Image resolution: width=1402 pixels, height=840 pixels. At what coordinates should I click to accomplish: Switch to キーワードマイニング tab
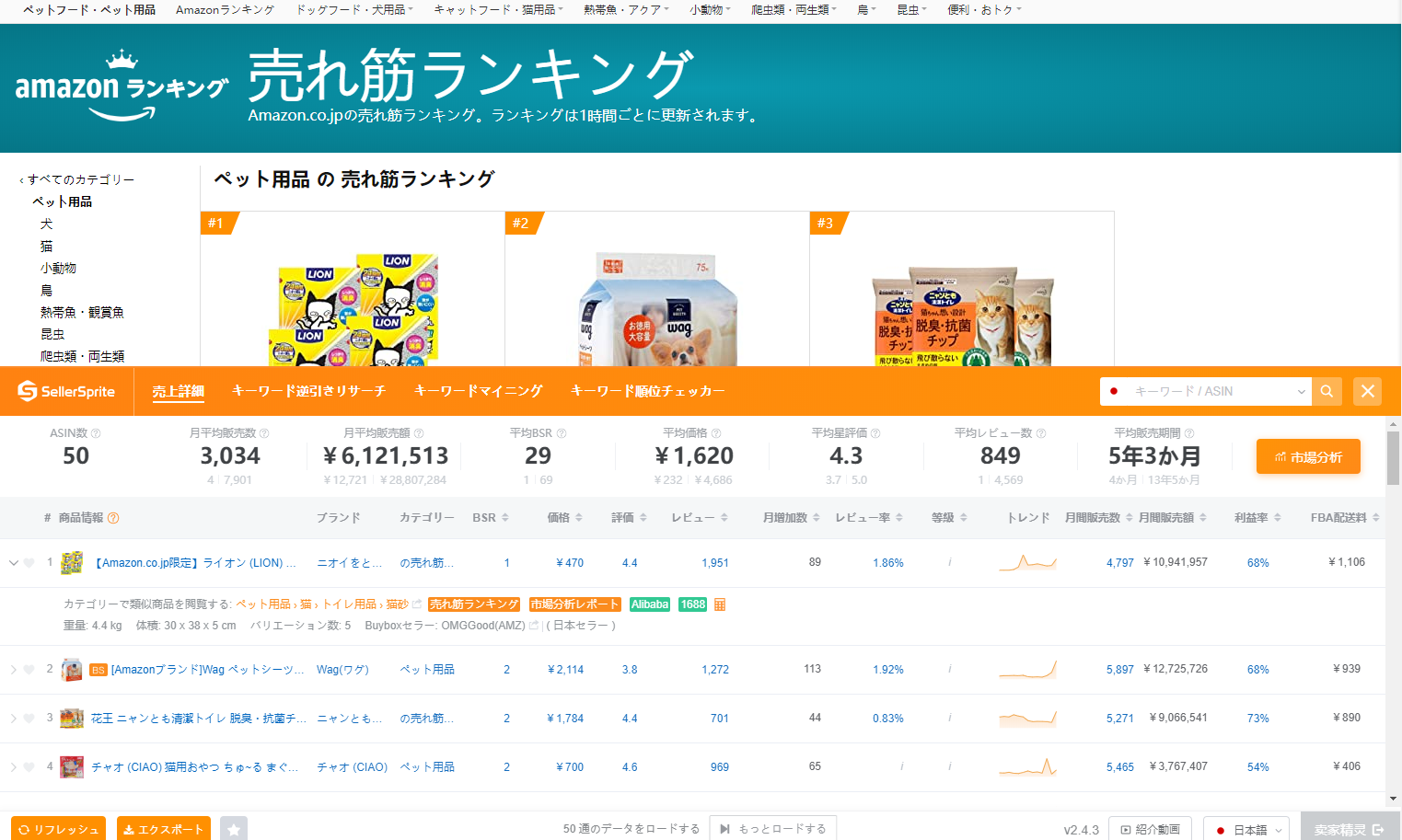click(x=478, y=391)
